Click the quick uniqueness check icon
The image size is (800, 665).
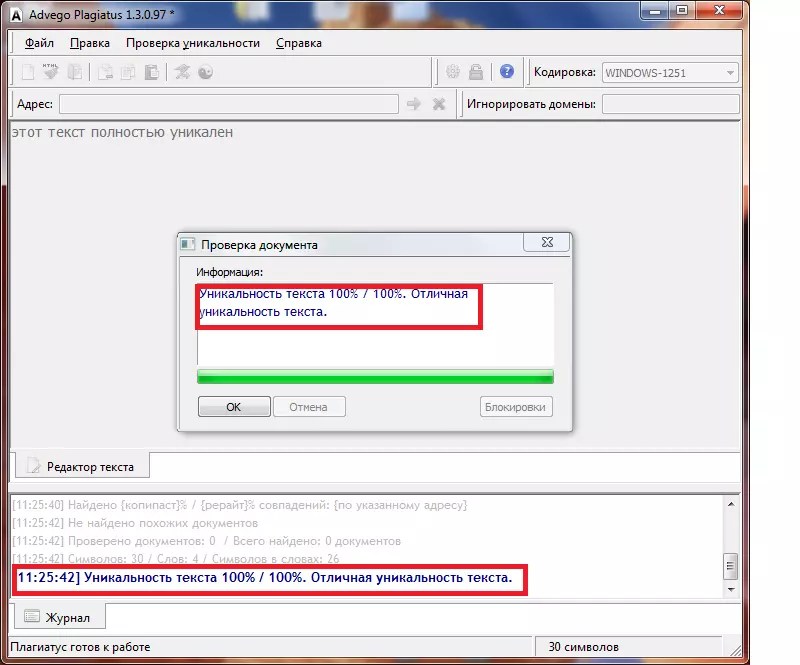(182, 72)
